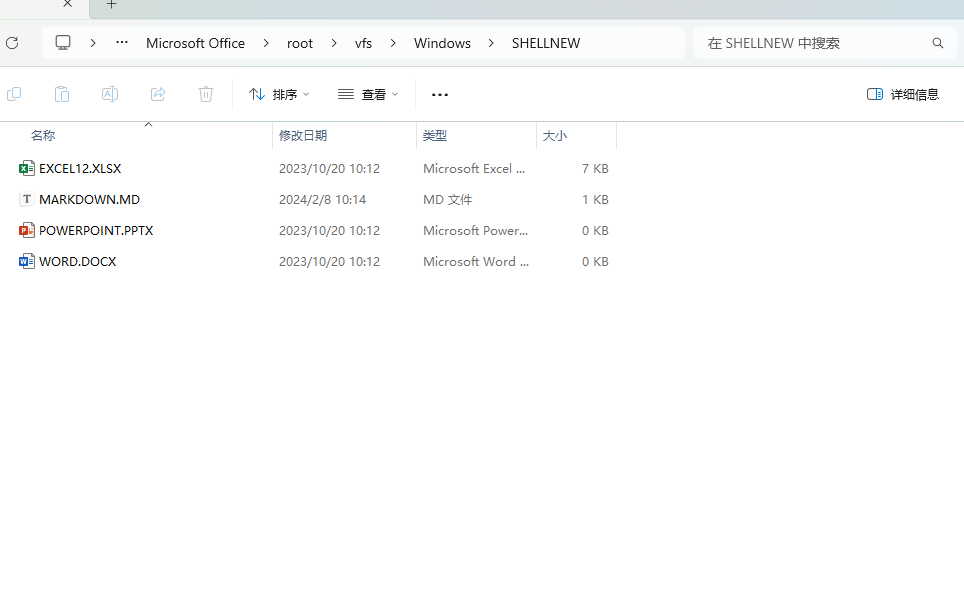Click the Delete trash can icon

pos(206,94)
